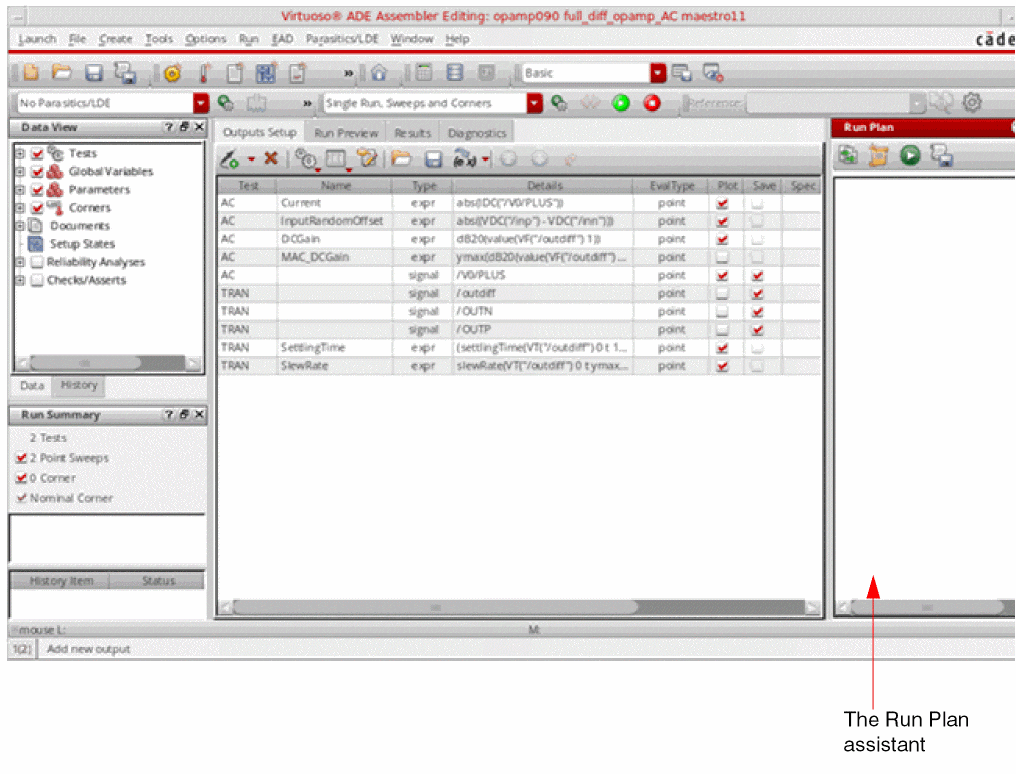Click the Details column header

(544, 186)
